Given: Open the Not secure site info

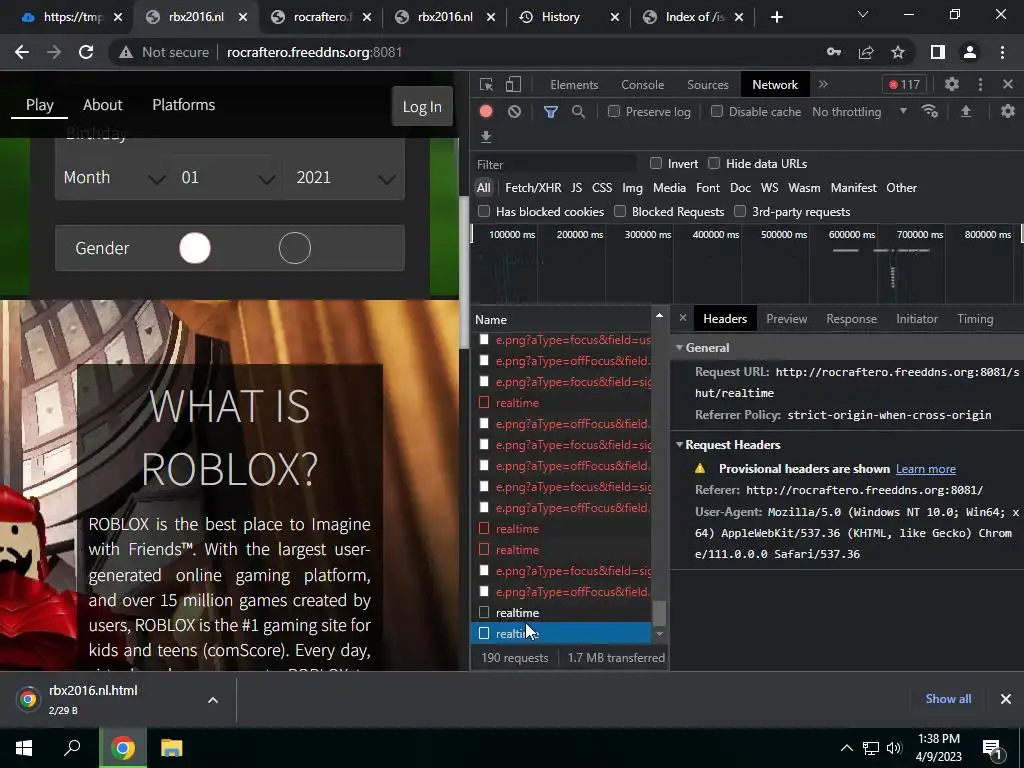Looking at the screenshot, I should (164, 52).
